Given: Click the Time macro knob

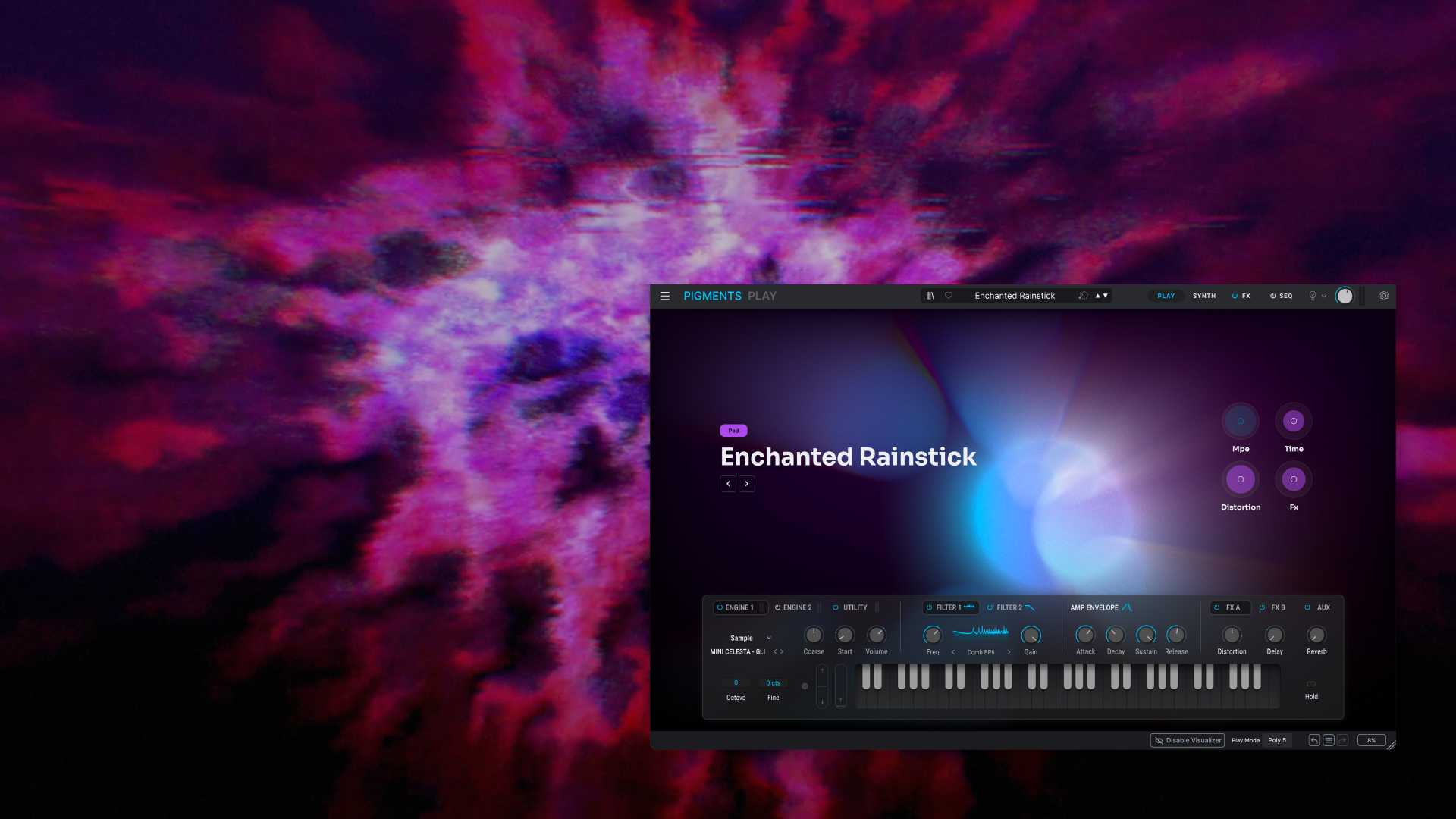Looking at the screenshot, I should coord(1294,421).
